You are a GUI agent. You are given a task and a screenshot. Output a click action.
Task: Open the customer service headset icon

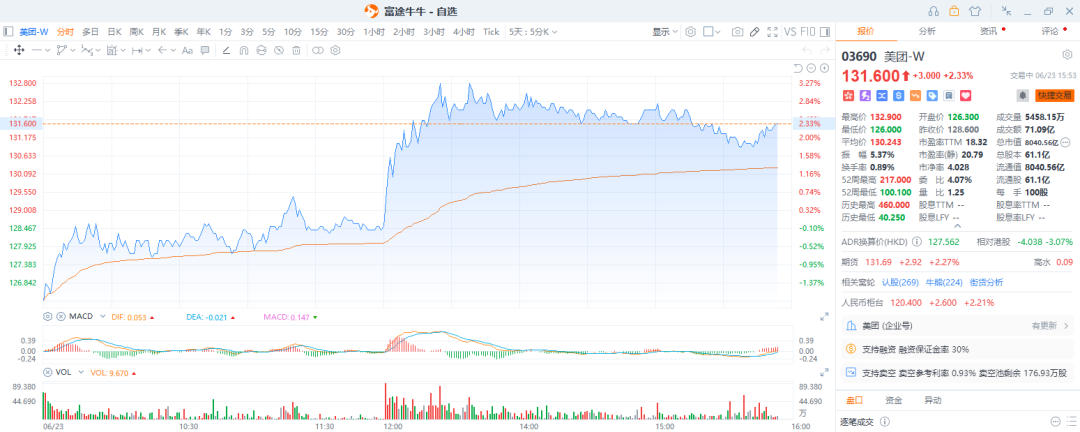934,10
